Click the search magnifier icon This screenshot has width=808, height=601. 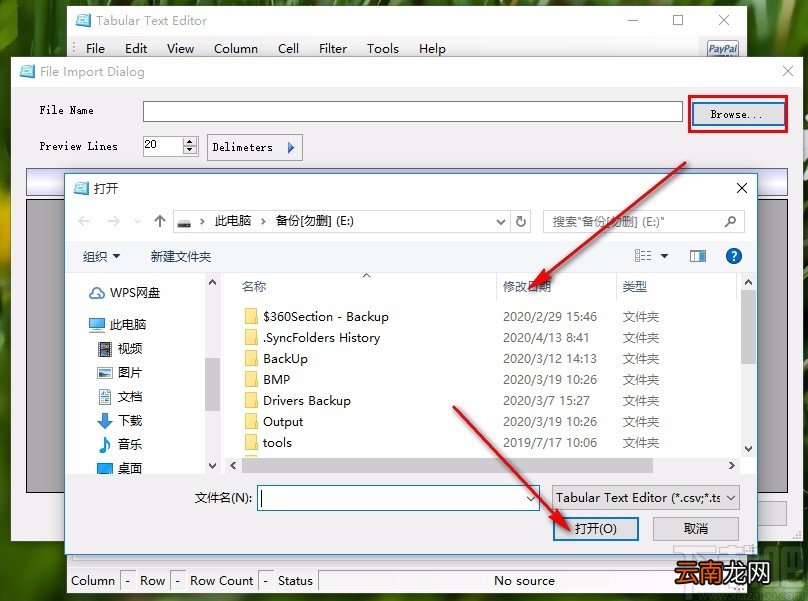click(x=730, y=222)
